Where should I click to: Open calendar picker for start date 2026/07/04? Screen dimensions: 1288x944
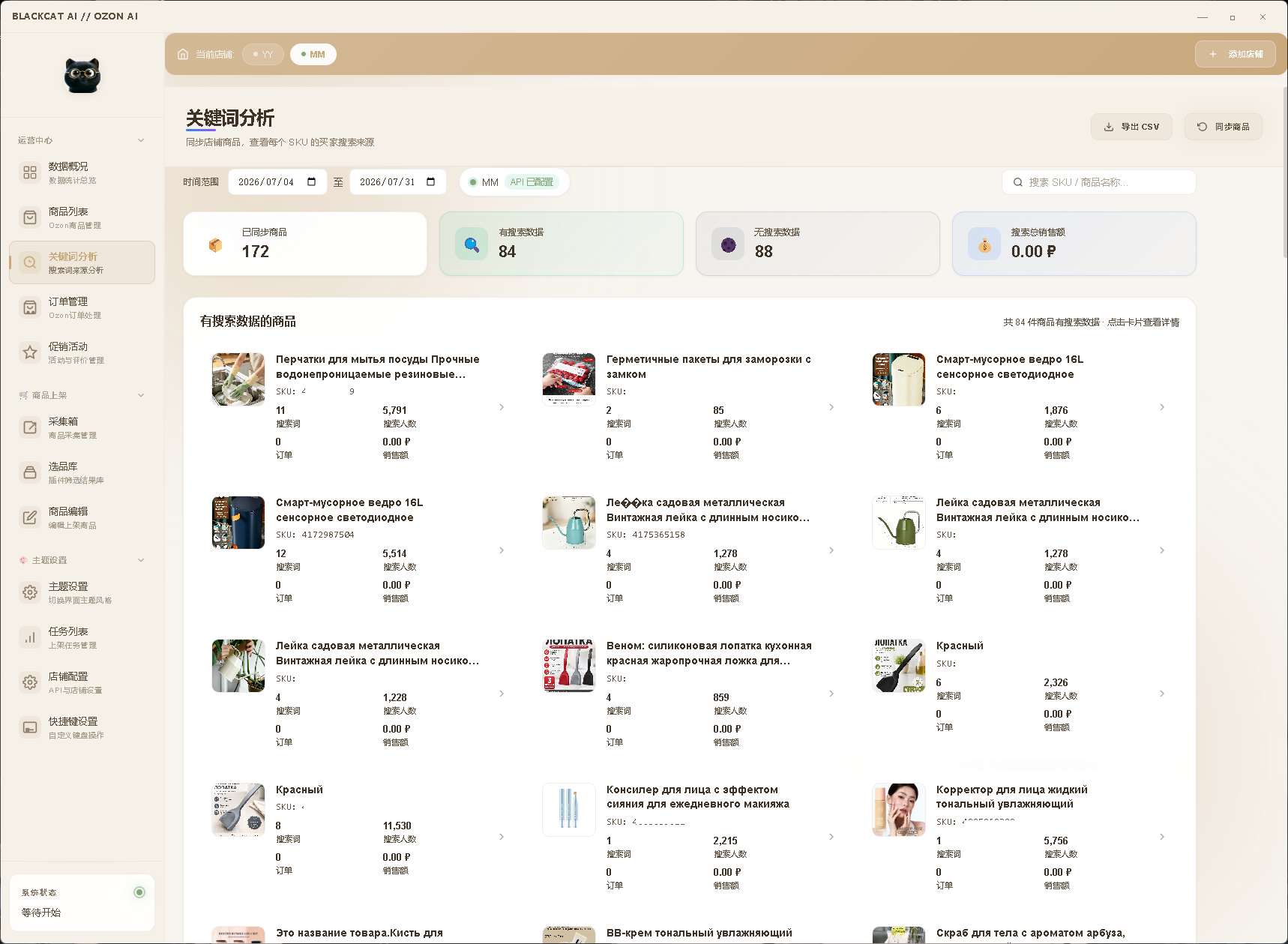pyautogui.click(x=312, y=182)
